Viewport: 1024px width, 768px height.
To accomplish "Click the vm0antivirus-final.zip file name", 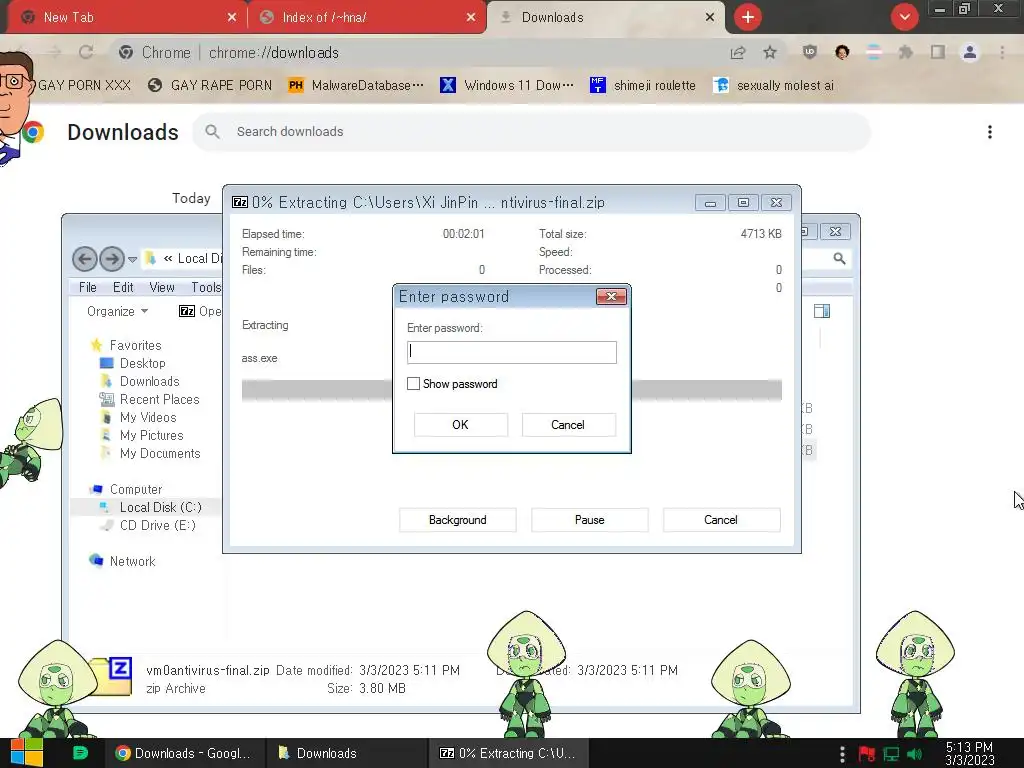I will coord(208,670).
